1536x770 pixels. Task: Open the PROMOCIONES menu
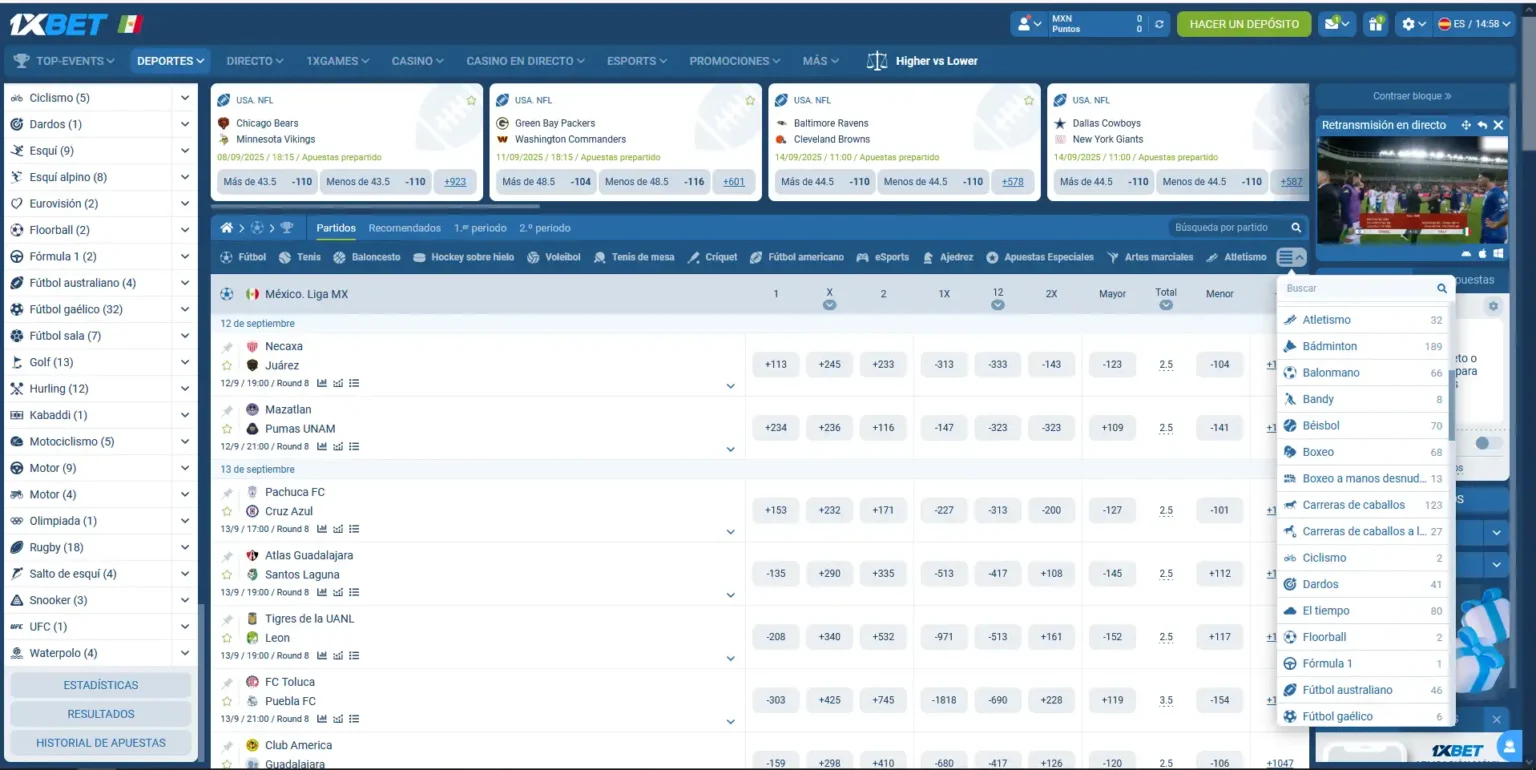pyautogui.click(x=735, y=61)
